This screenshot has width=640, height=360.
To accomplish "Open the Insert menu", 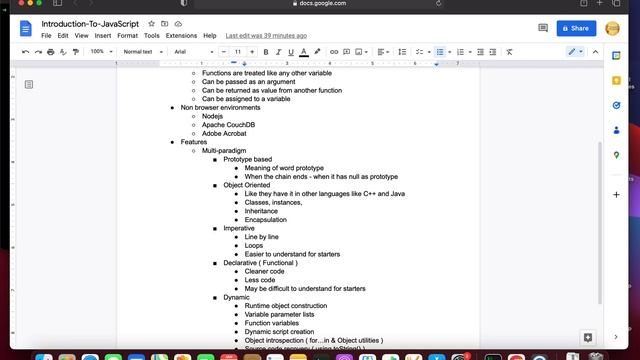I will point(103,36).
